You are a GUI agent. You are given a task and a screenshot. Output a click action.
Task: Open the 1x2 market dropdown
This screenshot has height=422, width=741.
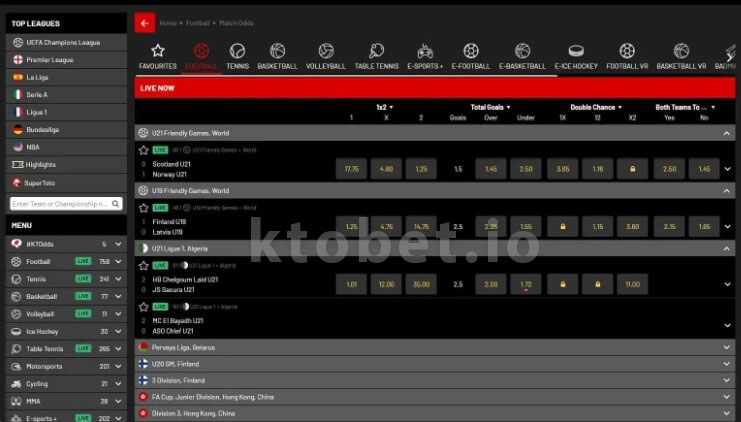pyautogui.click(x=385, y=107)
